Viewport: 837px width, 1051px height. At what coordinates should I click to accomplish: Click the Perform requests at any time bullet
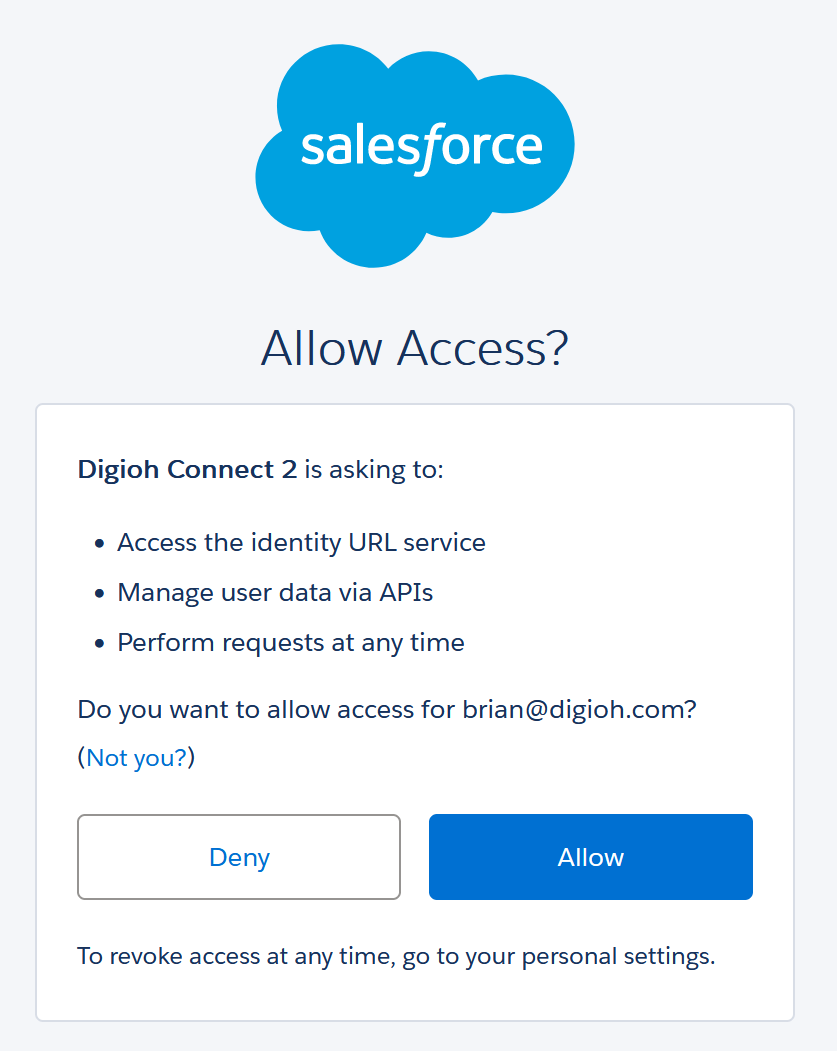[x=291, y=642]
